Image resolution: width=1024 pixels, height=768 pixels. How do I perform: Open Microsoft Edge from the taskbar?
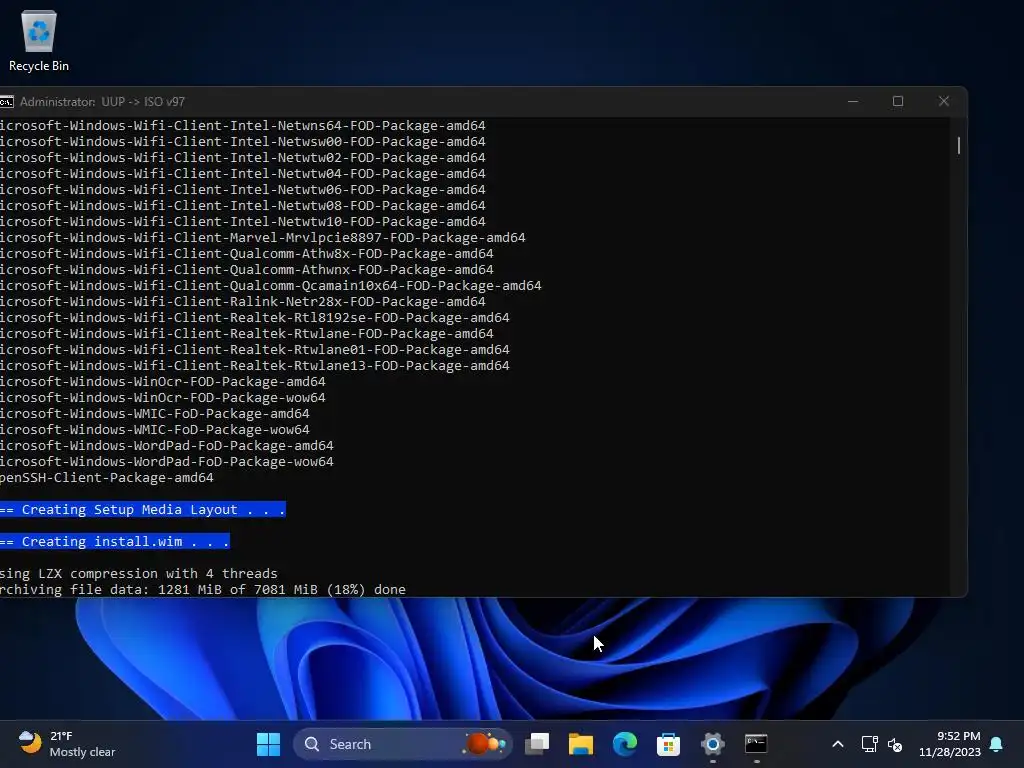(624, 744)
